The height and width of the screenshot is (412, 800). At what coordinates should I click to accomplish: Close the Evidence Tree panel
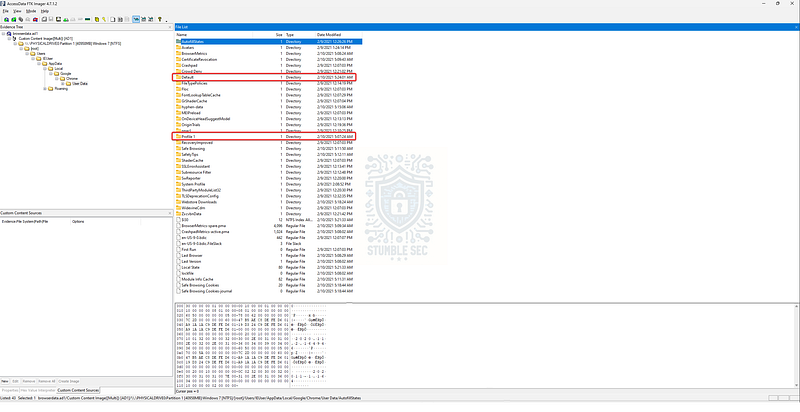170,27
